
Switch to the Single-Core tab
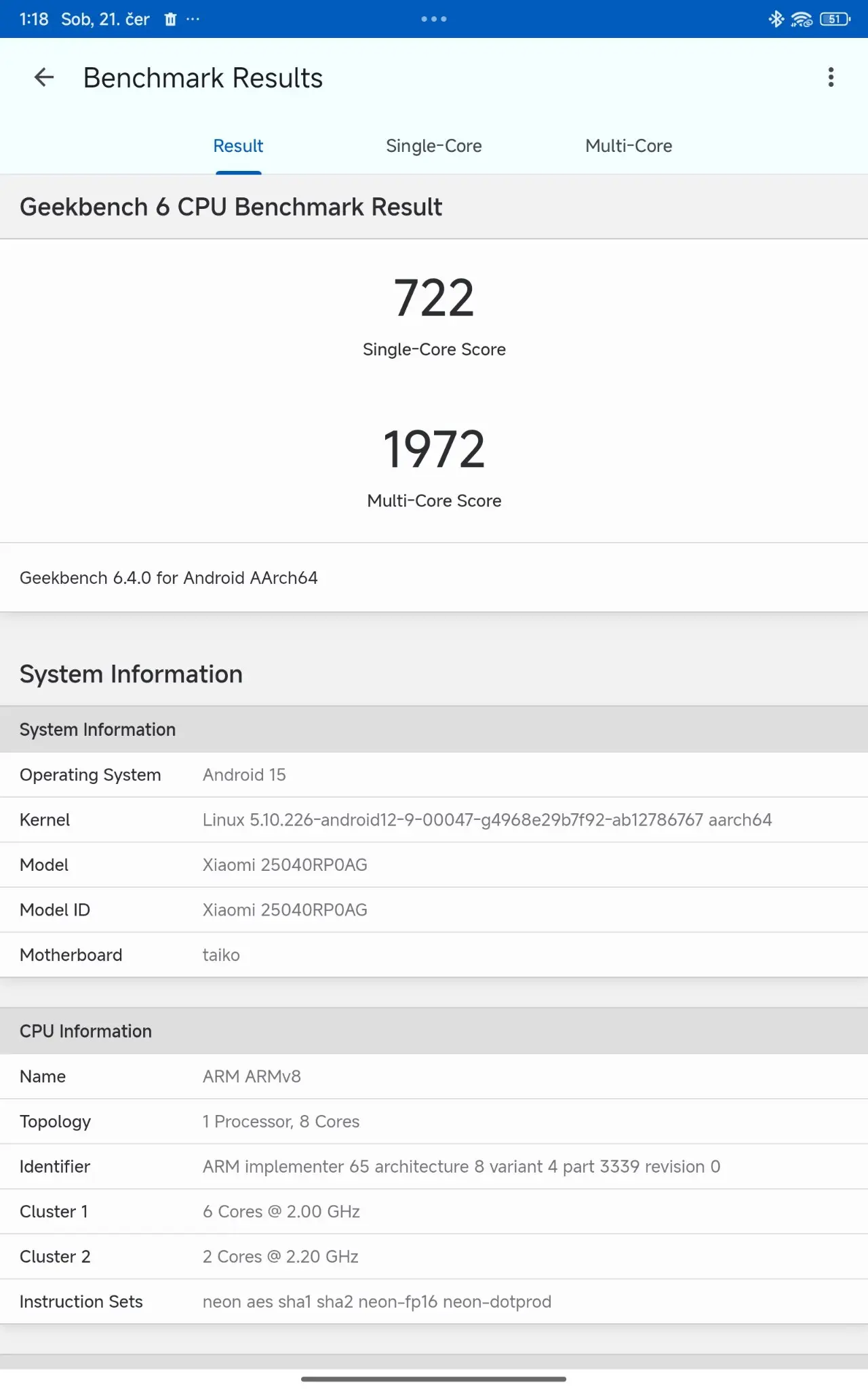tap(434, 146)
